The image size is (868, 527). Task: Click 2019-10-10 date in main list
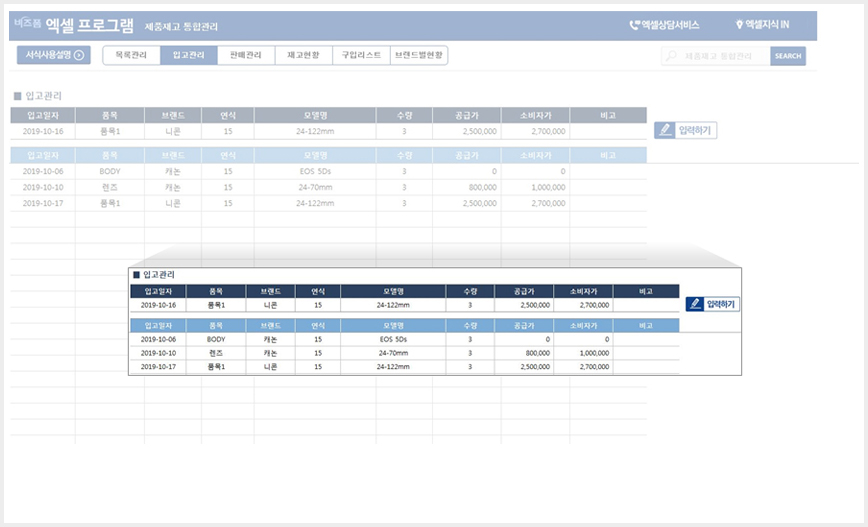pos(43,187)
